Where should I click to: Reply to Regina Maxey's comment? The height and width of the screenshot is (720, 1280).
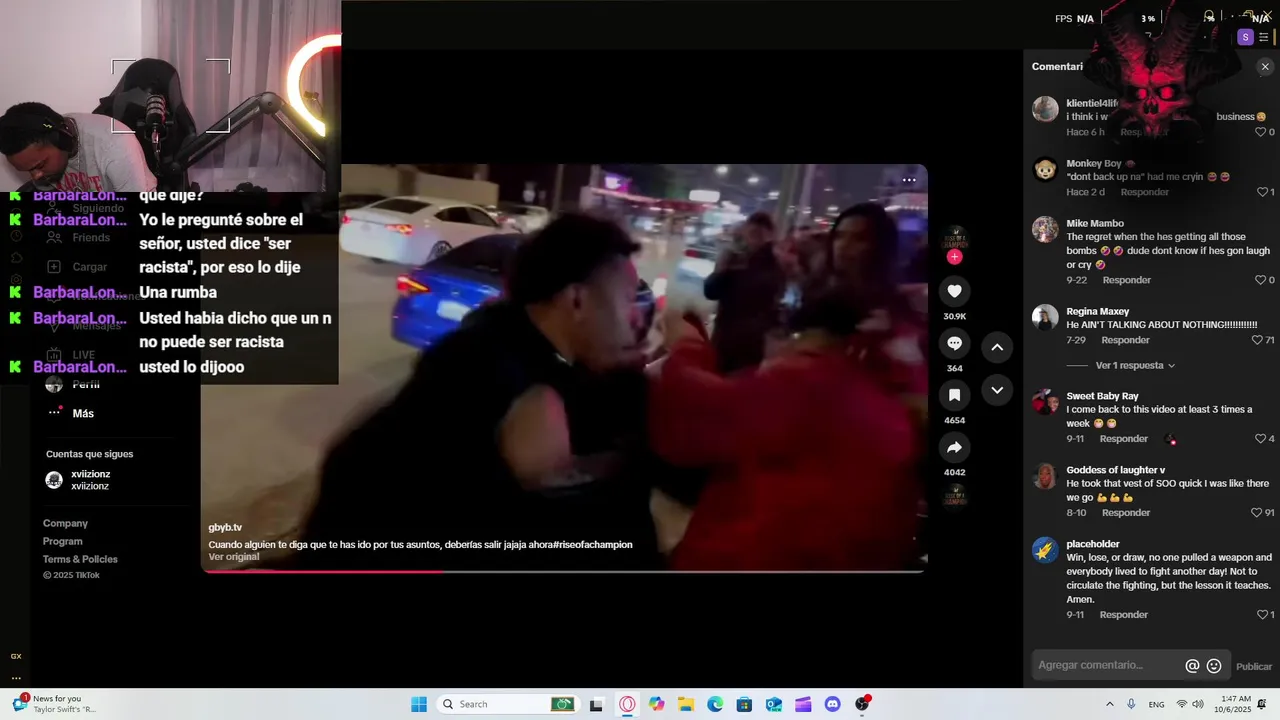point(1125,340)
